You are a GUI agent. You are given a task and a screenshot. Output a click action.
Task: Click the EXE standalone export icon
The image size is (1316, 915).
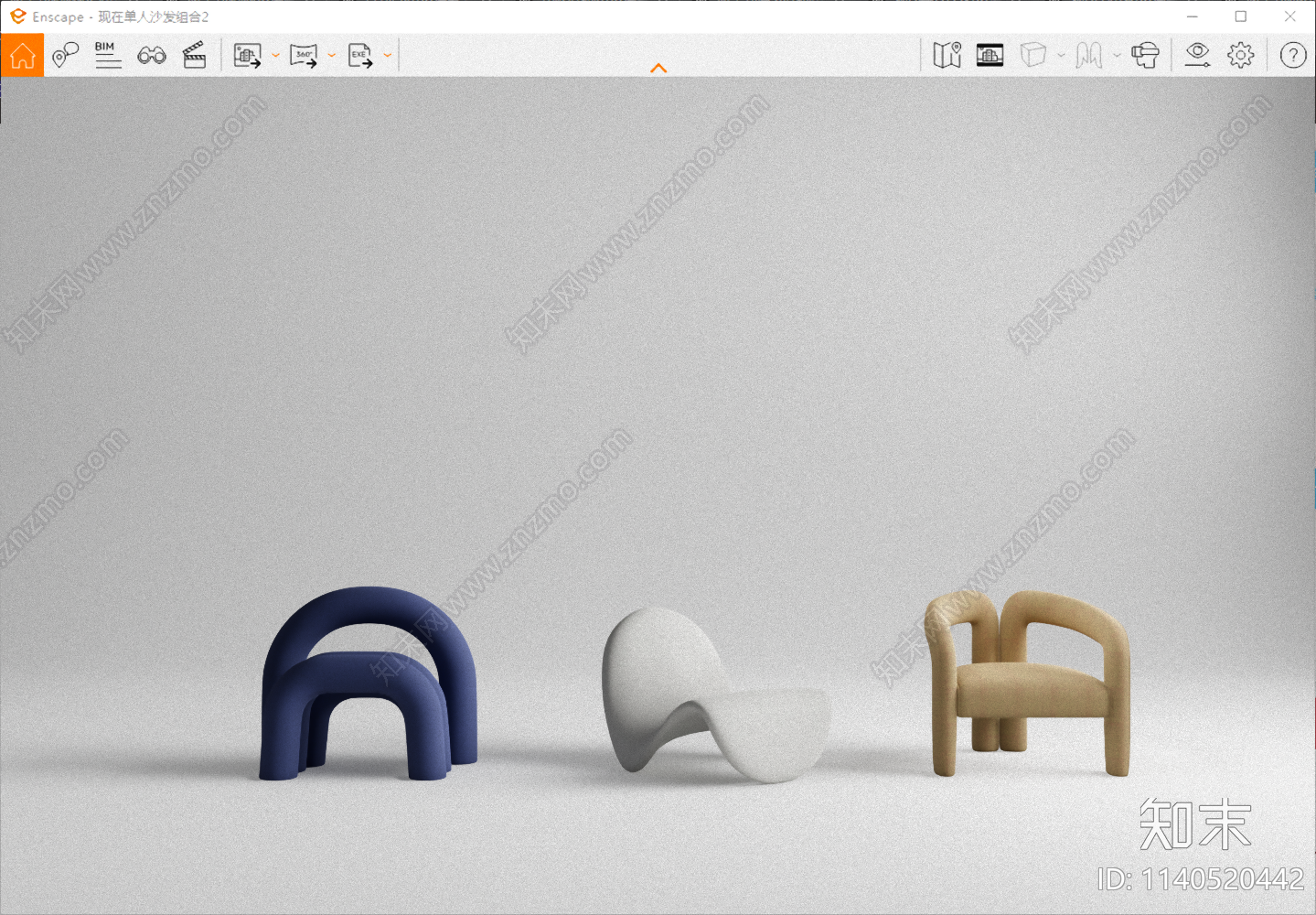[x=360, y=55]
